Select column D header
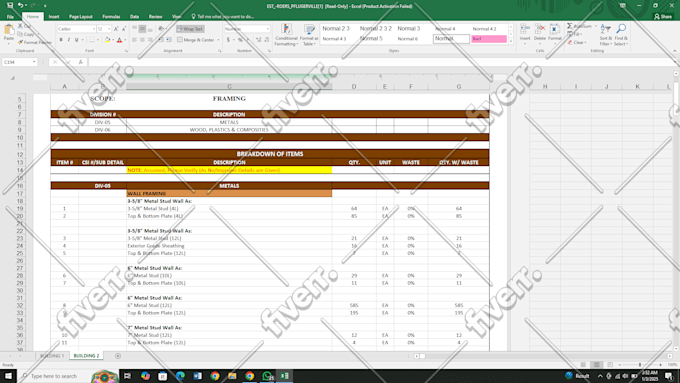Image resolution: width=680 pixels, height=383 pixels. coord(354,87)
